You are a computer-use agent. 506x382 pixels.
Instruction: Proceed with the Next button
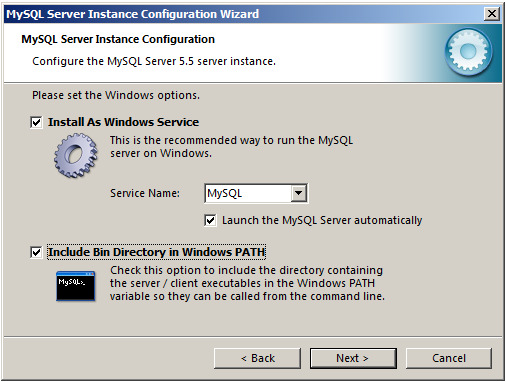click(x=353, y=358)
